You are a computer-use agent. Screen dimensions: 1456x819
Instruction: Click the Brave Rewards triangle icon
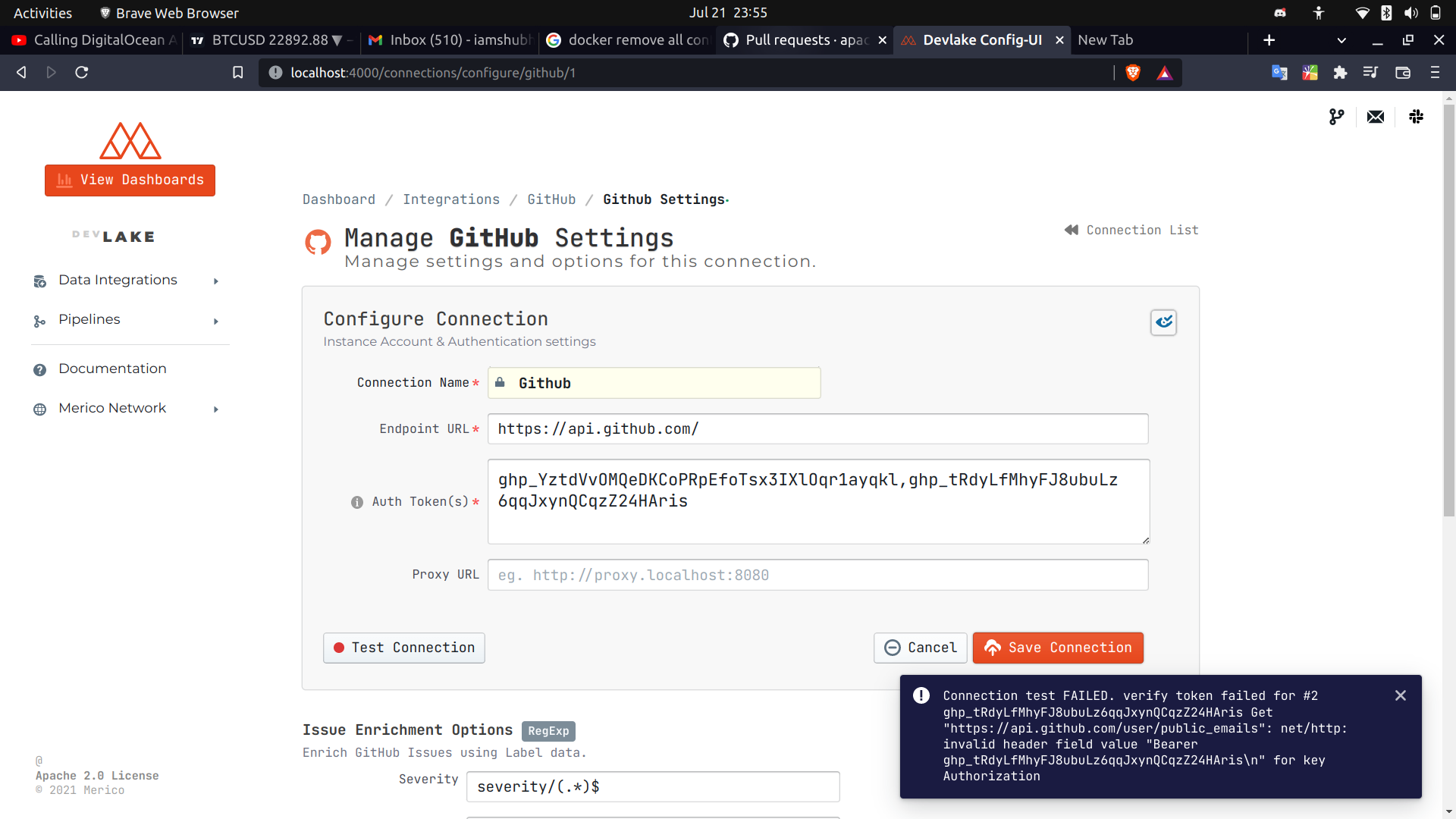point(1165,73)
